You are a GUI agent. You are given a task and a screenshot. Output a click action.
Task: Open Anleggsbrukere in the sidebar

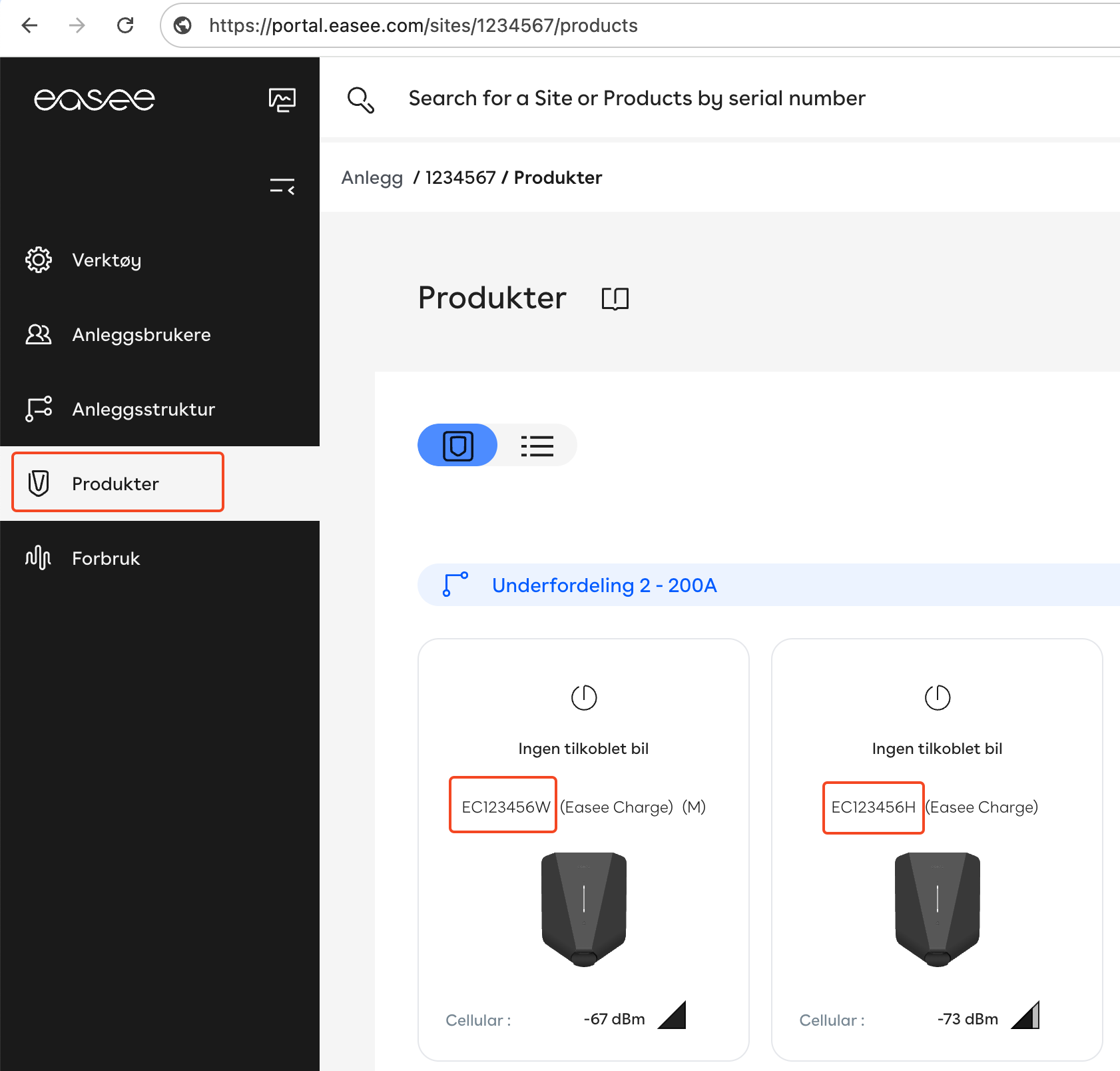coord(160,334)
